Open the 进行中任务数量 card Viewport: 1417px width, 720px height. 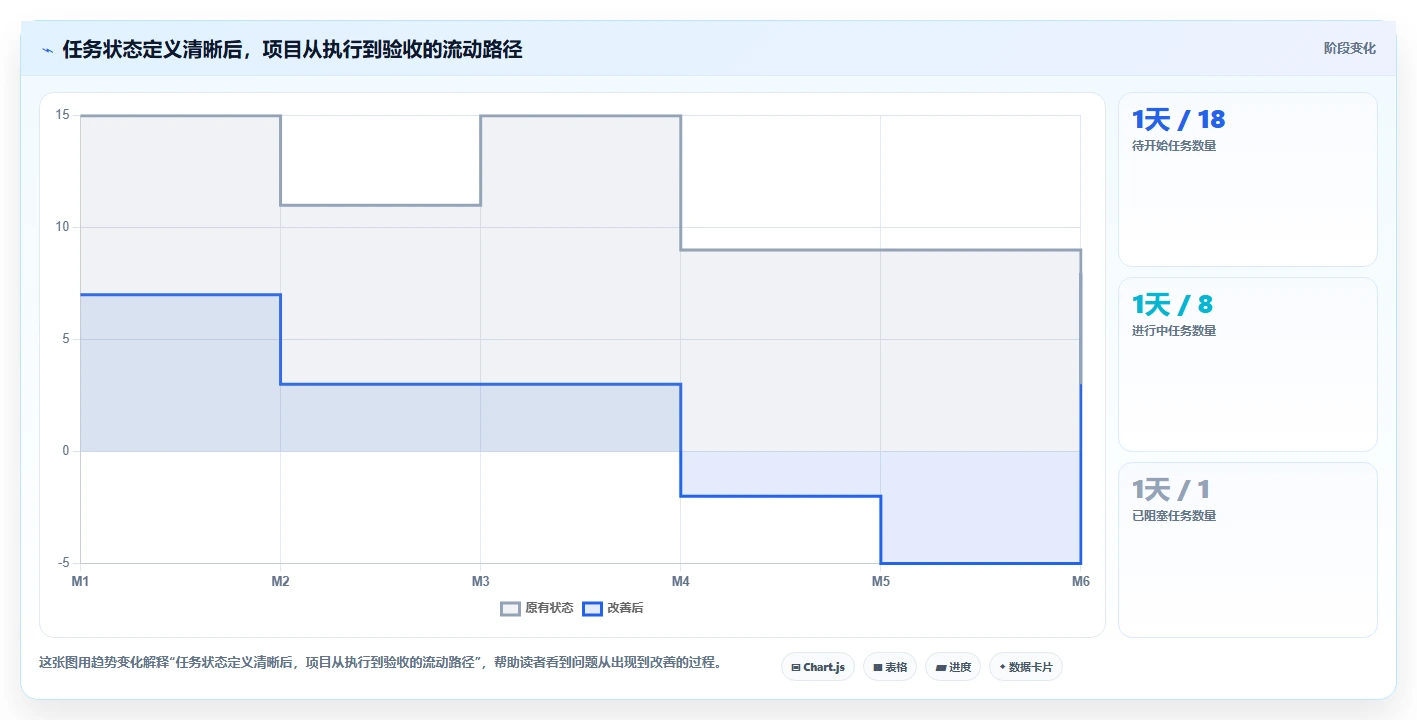[x=1247, y=365]
